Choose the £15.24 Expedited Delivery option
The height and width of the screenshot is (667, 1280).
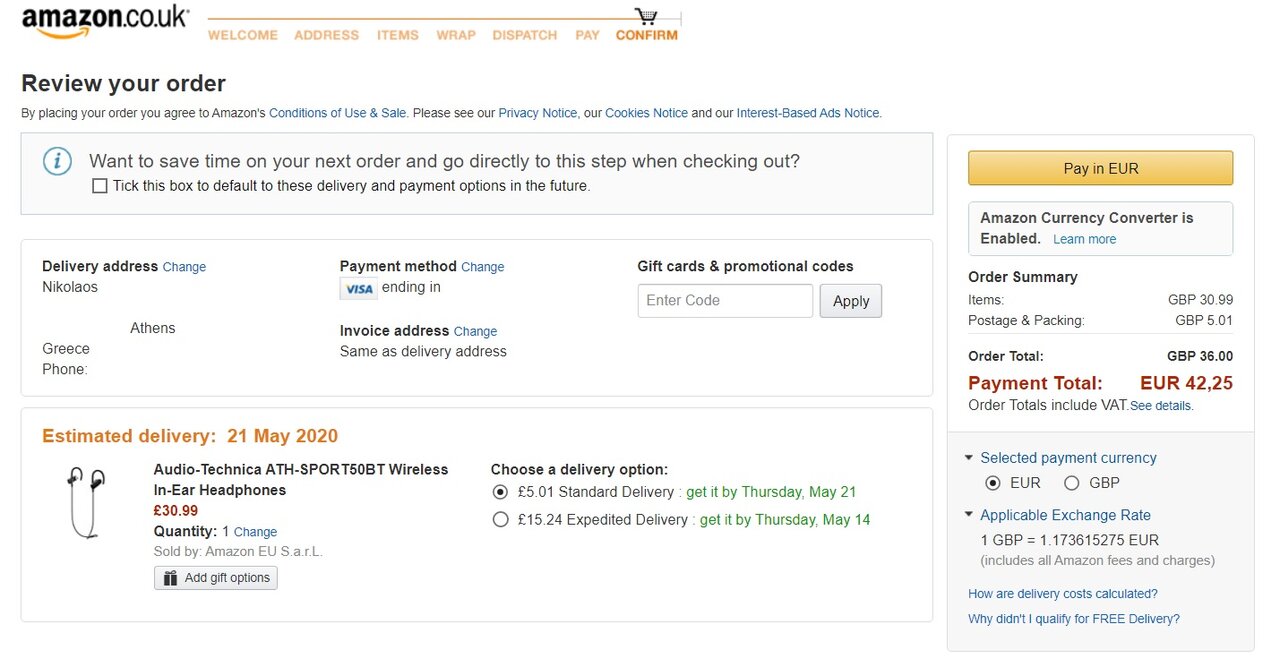coord(500,520)
